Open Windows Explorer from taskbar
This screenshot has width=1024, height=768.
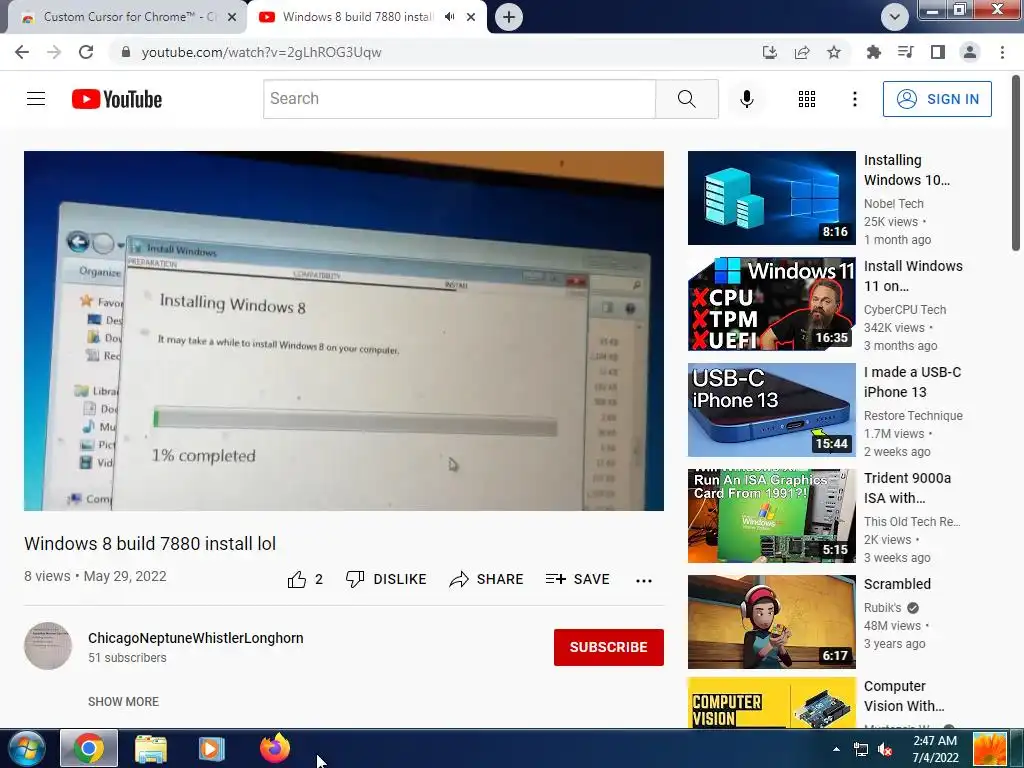tap(151, 748)
